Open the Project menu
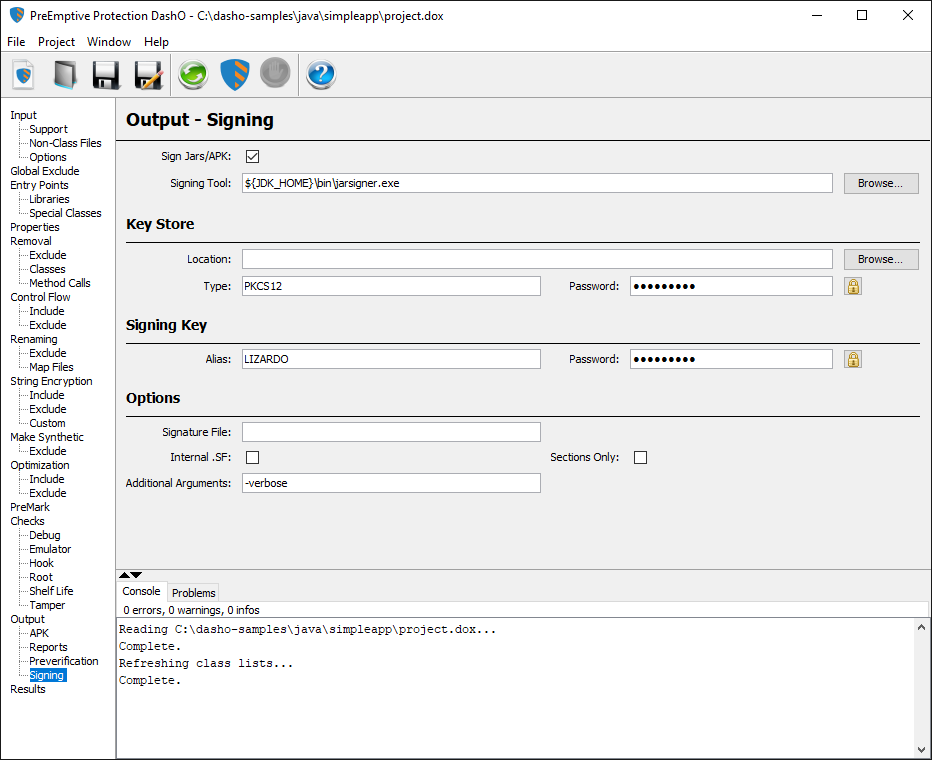 [56, 42]
